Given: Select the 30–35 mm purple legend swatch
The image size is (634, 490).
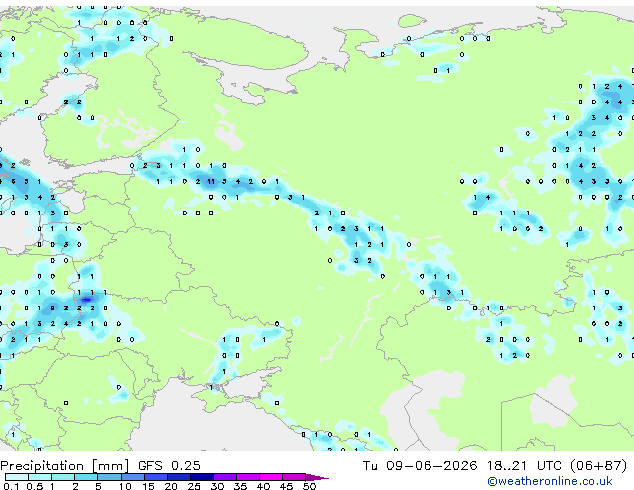Looking at the screenshot, I should click(225, 477).
